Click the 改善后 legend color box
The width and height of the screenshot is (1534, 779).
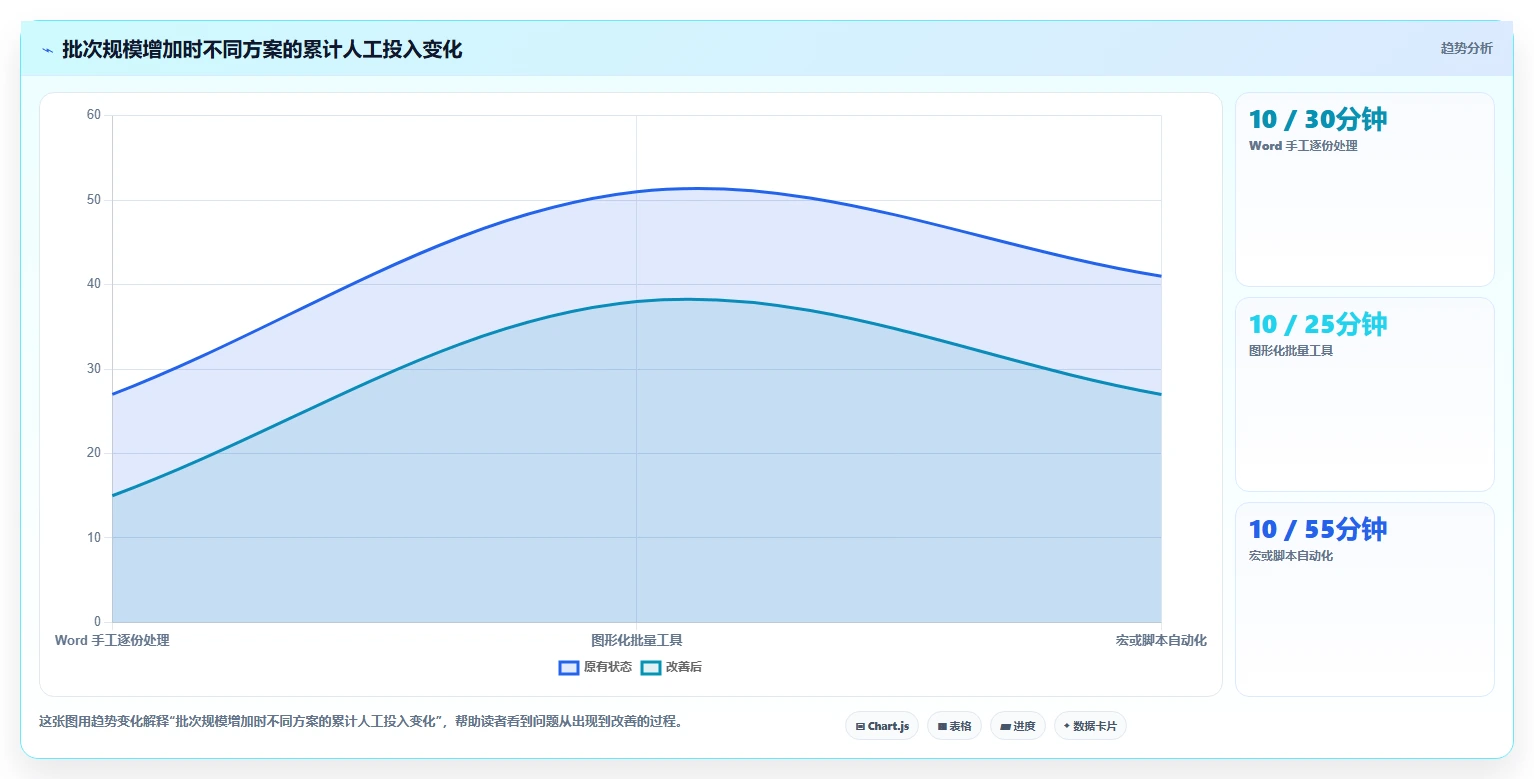[651, 667]
